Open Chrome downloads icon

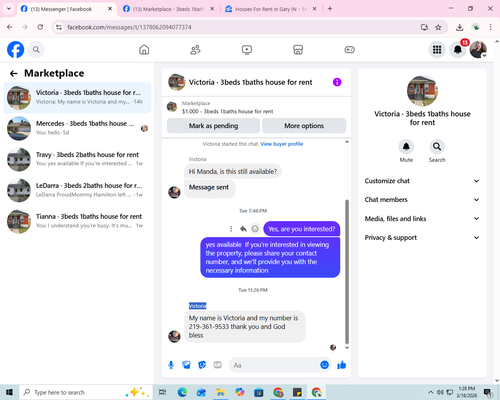460,27
